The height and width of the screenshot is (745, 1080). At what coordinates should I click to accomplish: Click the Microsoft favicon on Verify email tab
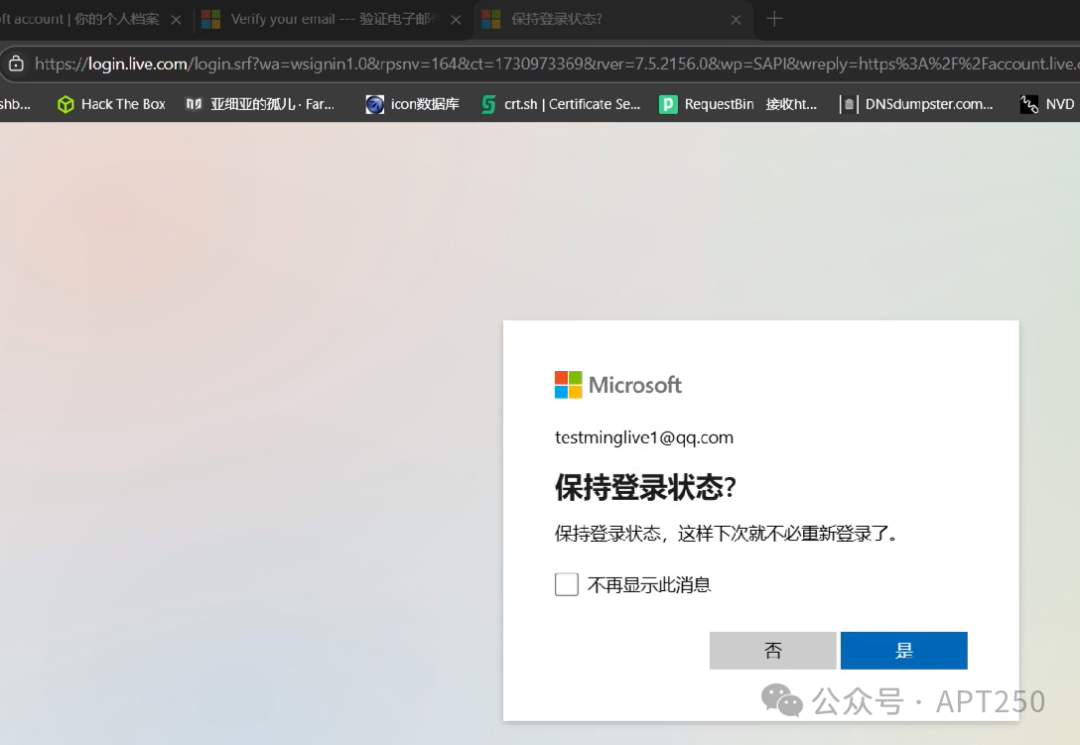point(211,19)
